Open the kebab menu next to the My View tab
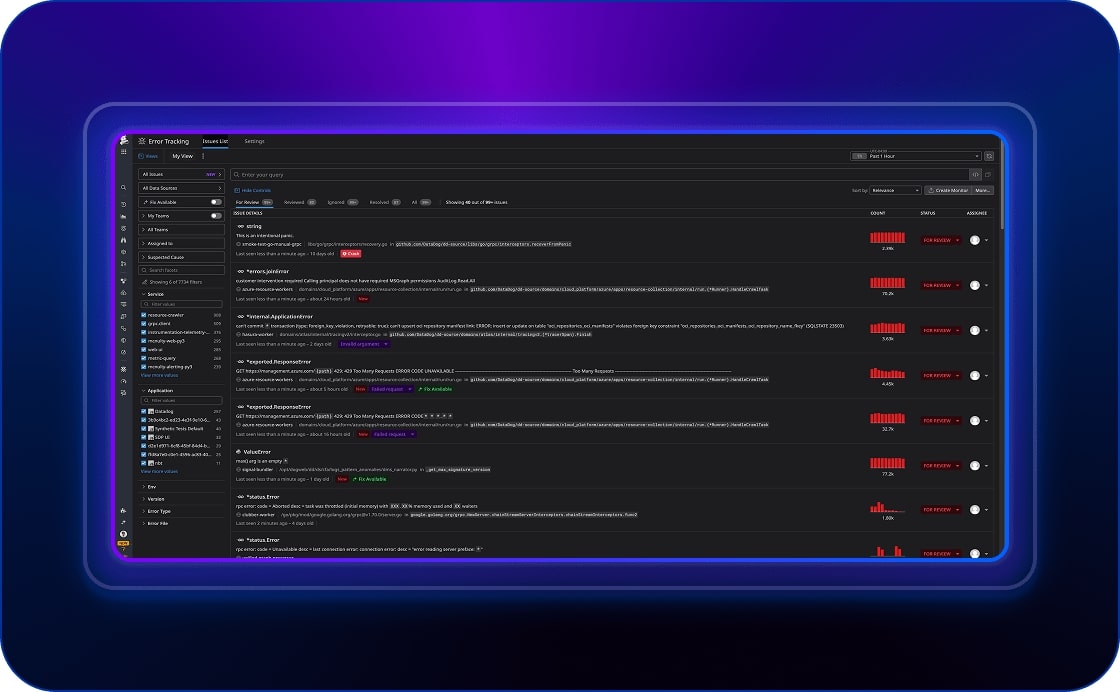 (x=203, y=156)
